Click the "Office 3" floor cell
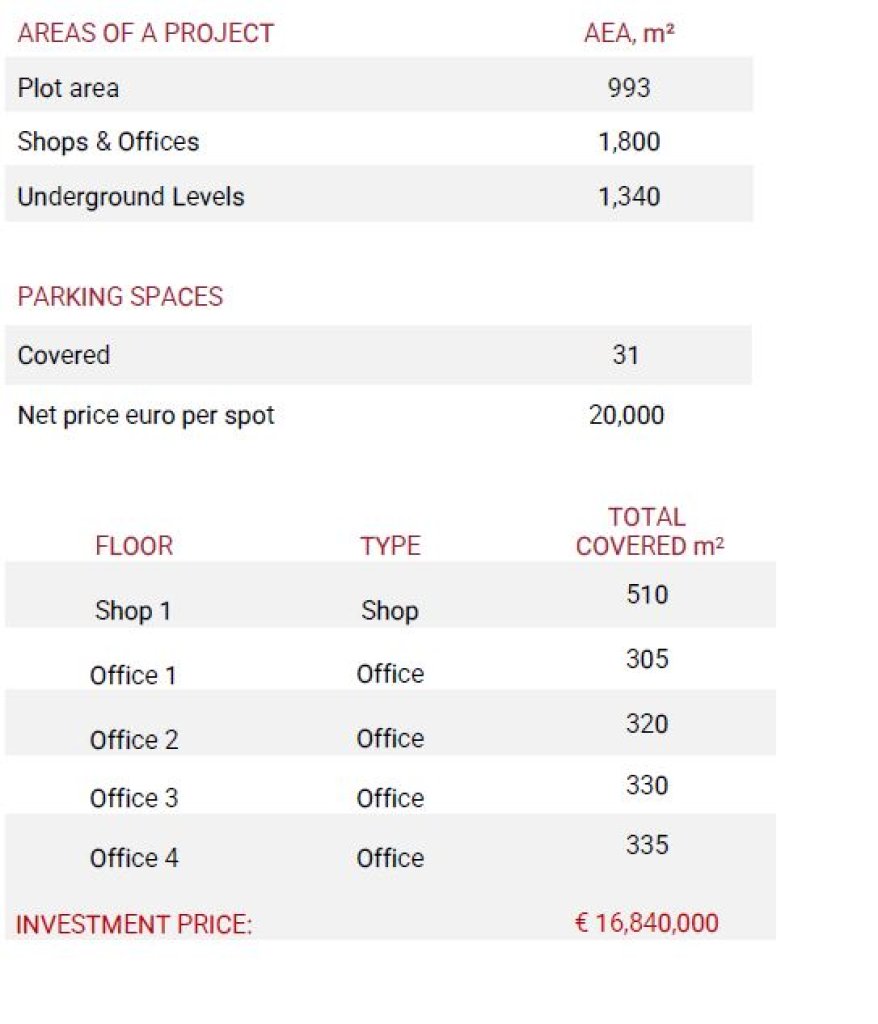The image size is (878, 1024). click(x=134, y=798)
